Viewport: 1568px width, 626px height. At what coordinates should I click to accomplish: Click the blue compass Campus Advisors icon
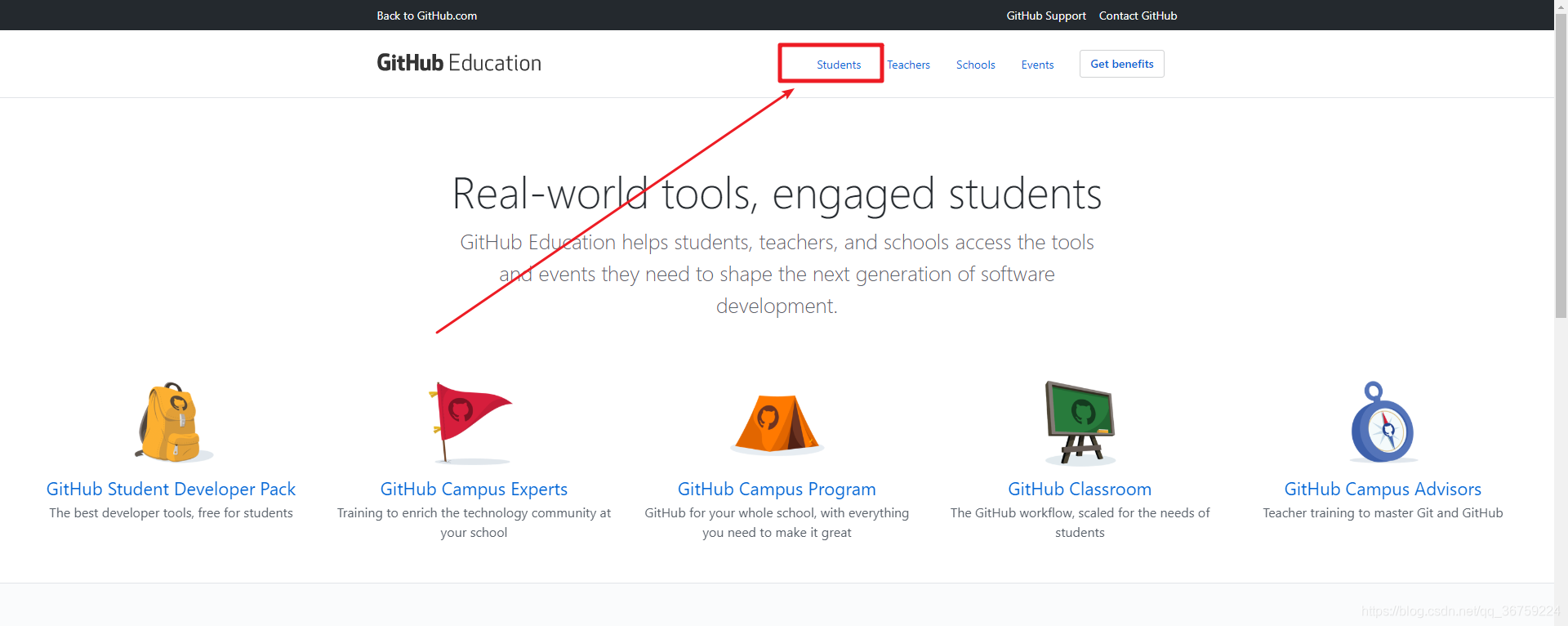(x=1383, y=422)
